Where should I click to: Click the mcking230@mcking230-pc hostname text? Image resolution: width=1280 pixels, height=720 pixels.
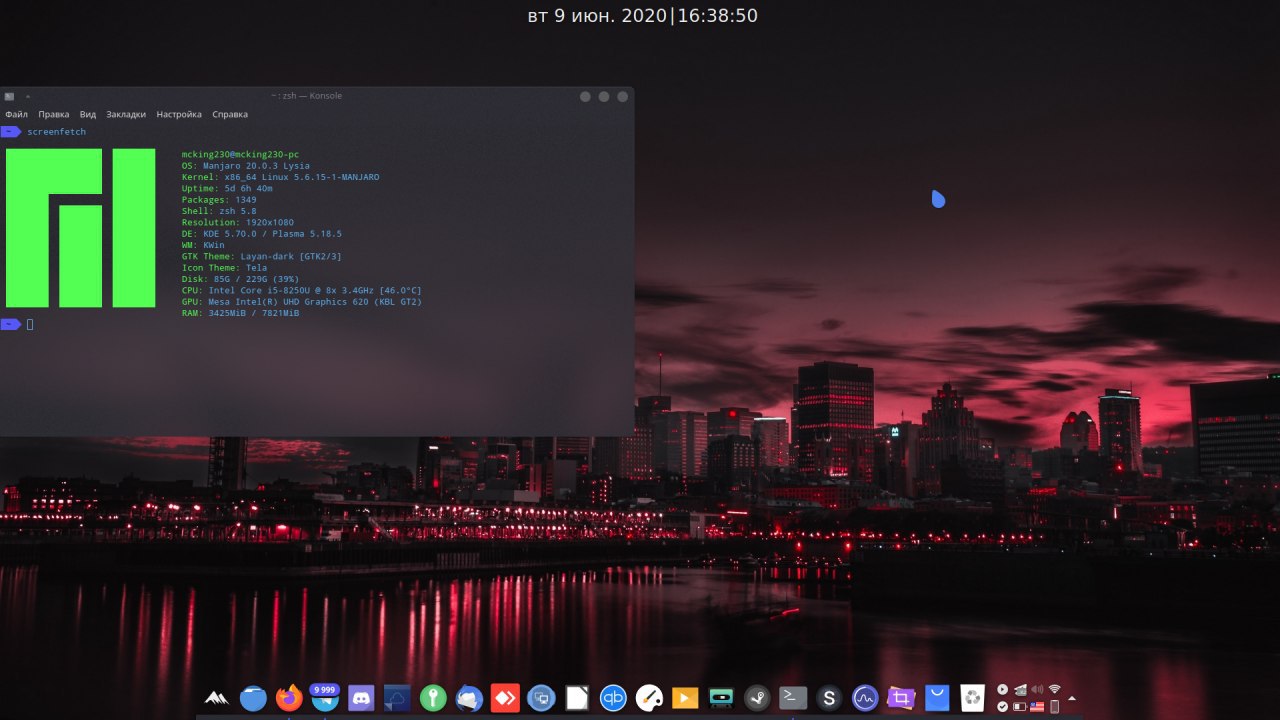point(240,155)
